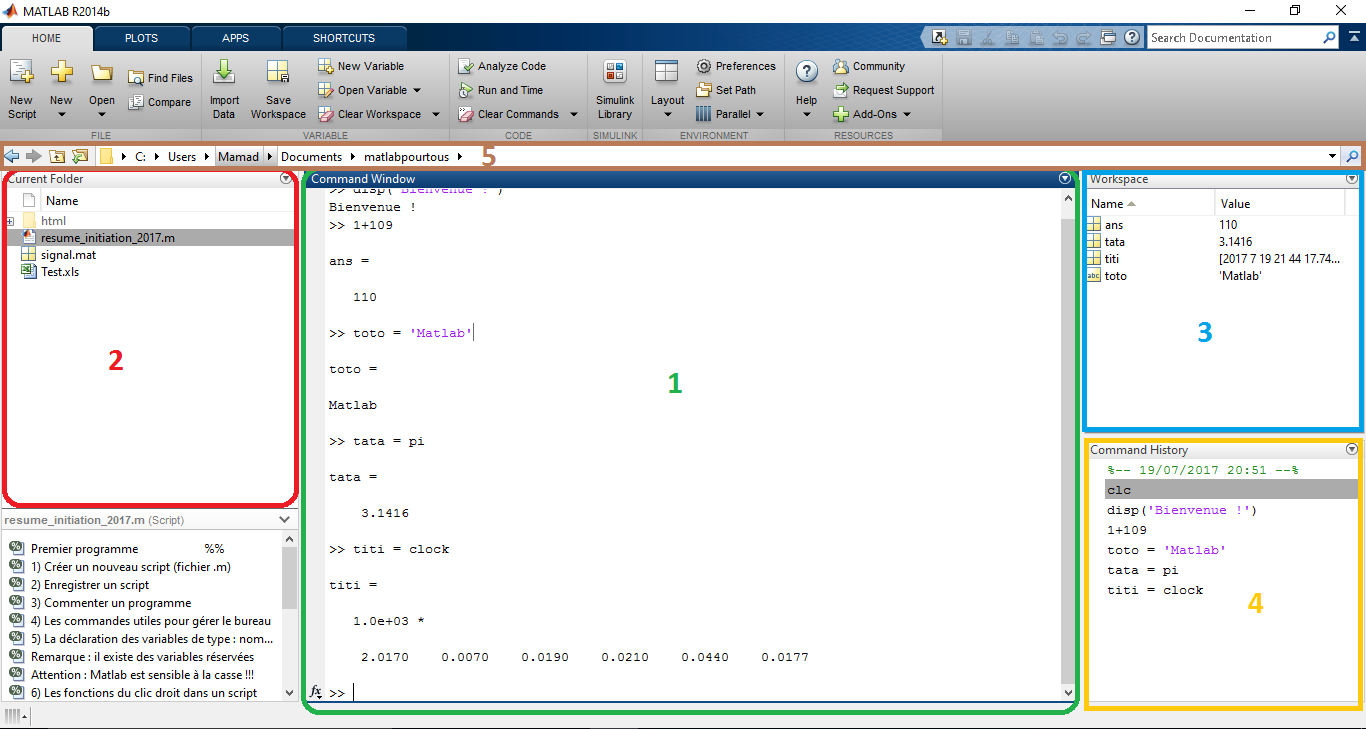This screenshot has height=729, width=1366.
Task: Expand the Clear Workspace dropdown arrow
Action: pyautogui.click(x=436, y=114)
